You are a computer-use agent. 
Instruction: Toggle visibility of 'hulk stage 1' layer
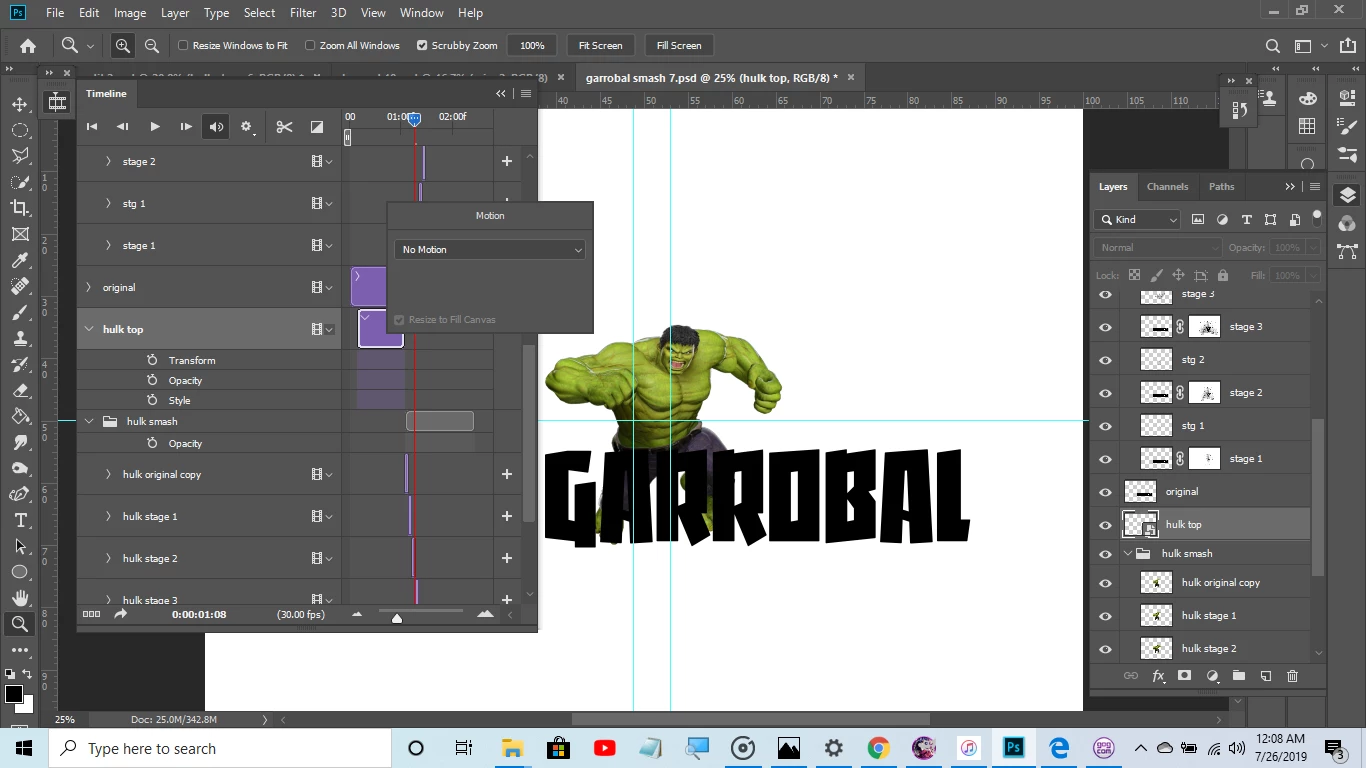1105,615
